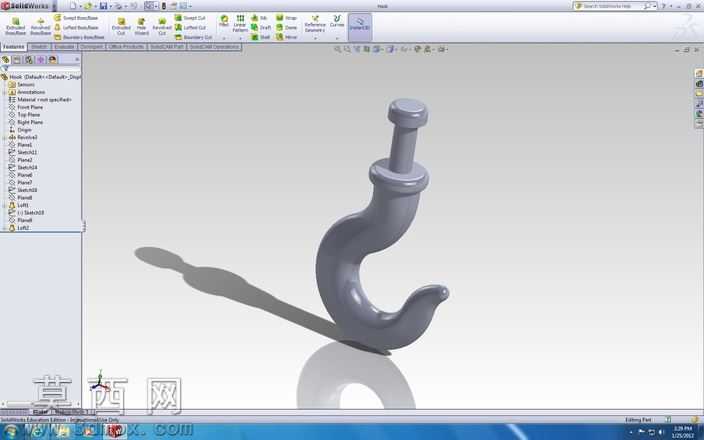Apply the Mirror feature
This screenshot has height=440, width=704.
[x=286, y=37]
